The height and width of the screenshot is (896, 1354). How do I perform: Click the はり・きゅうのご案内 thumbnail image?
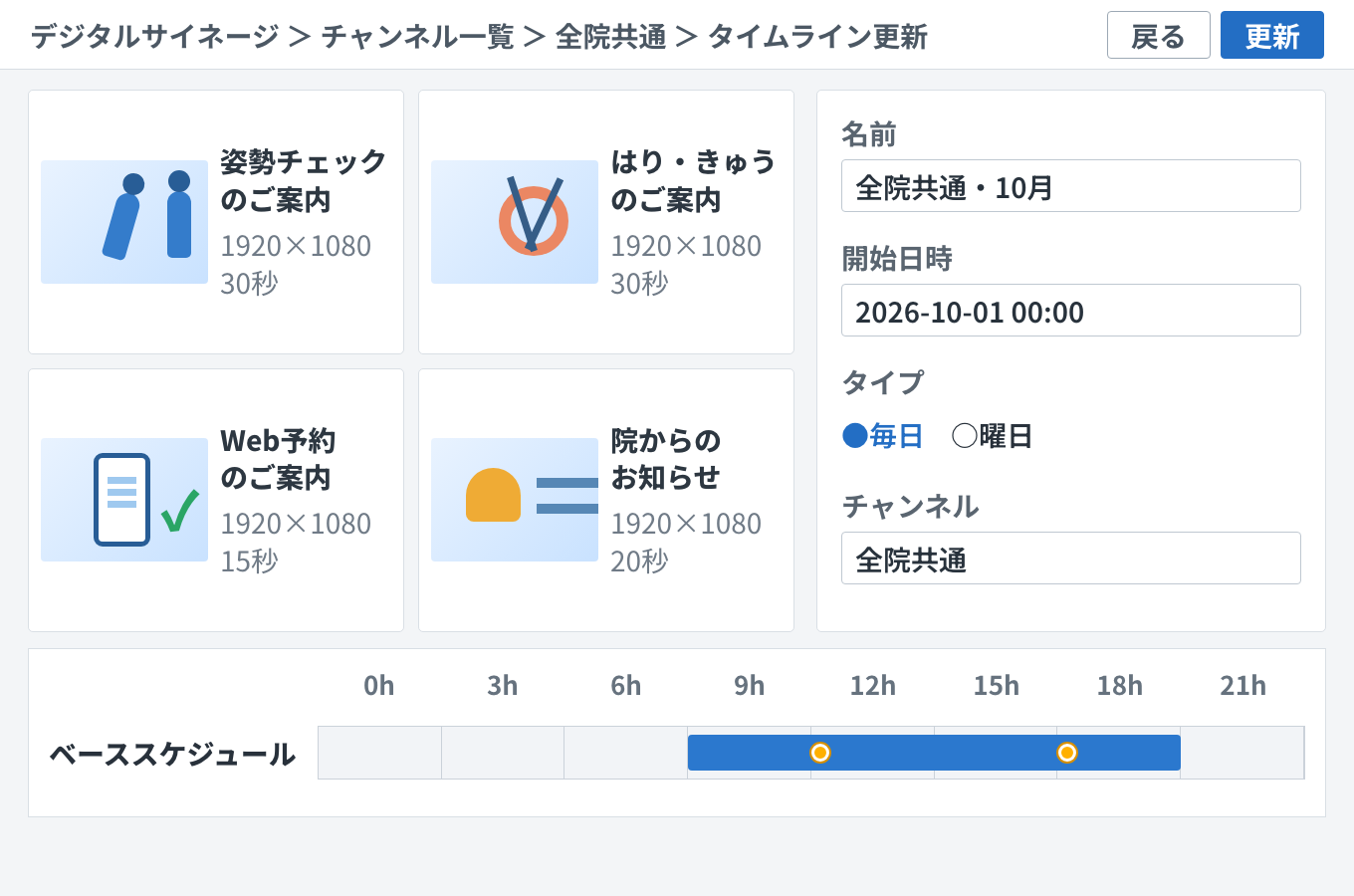click(x=515, y=222)
